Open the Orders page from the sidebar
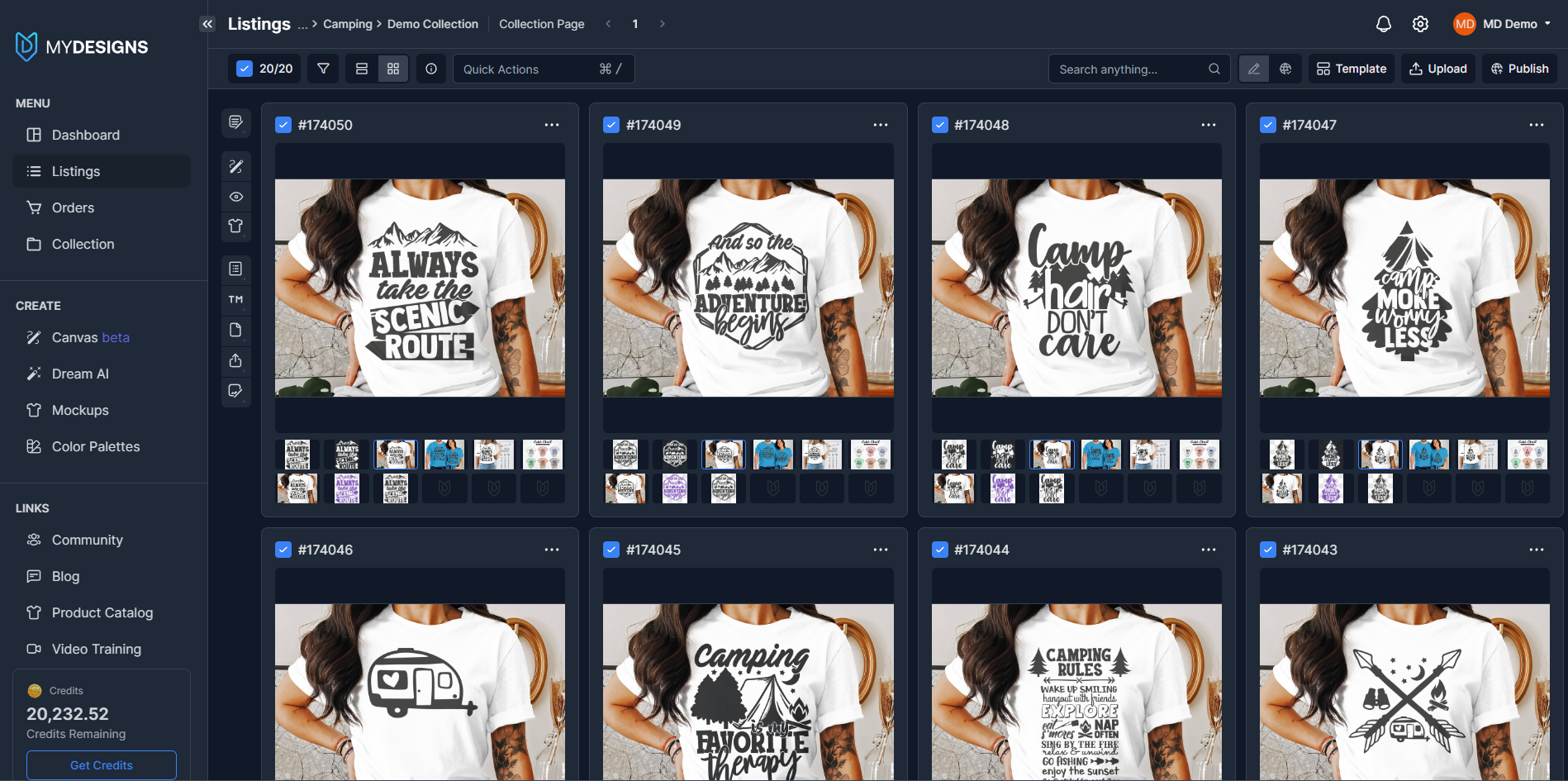The height and width of the screenshot is (781, 1568). pyautogui.click(x=72, y=207)
